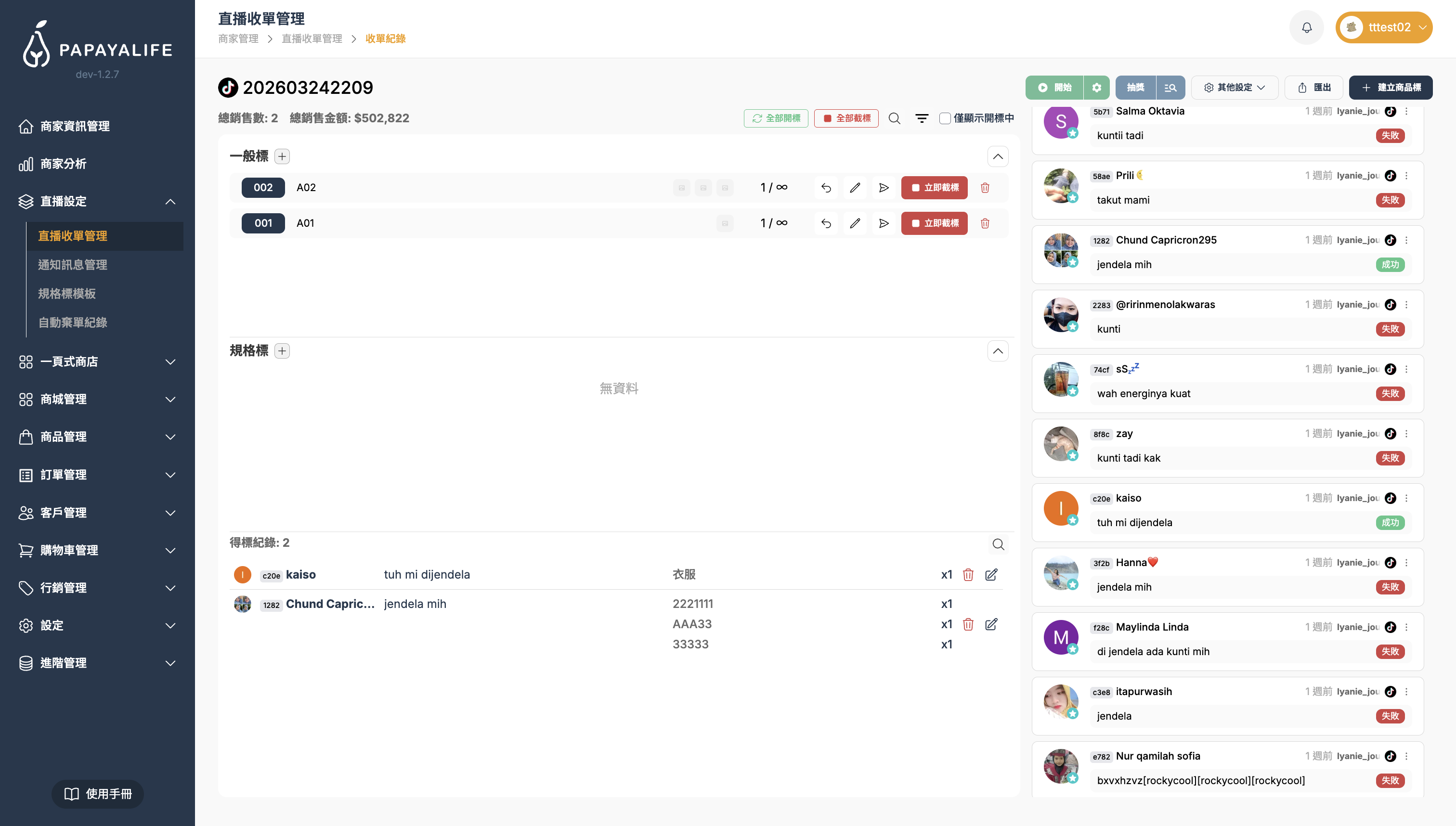Collapse the 規格標 section
This screenshot has height=826, width=1456.
(x=998, y=351)
